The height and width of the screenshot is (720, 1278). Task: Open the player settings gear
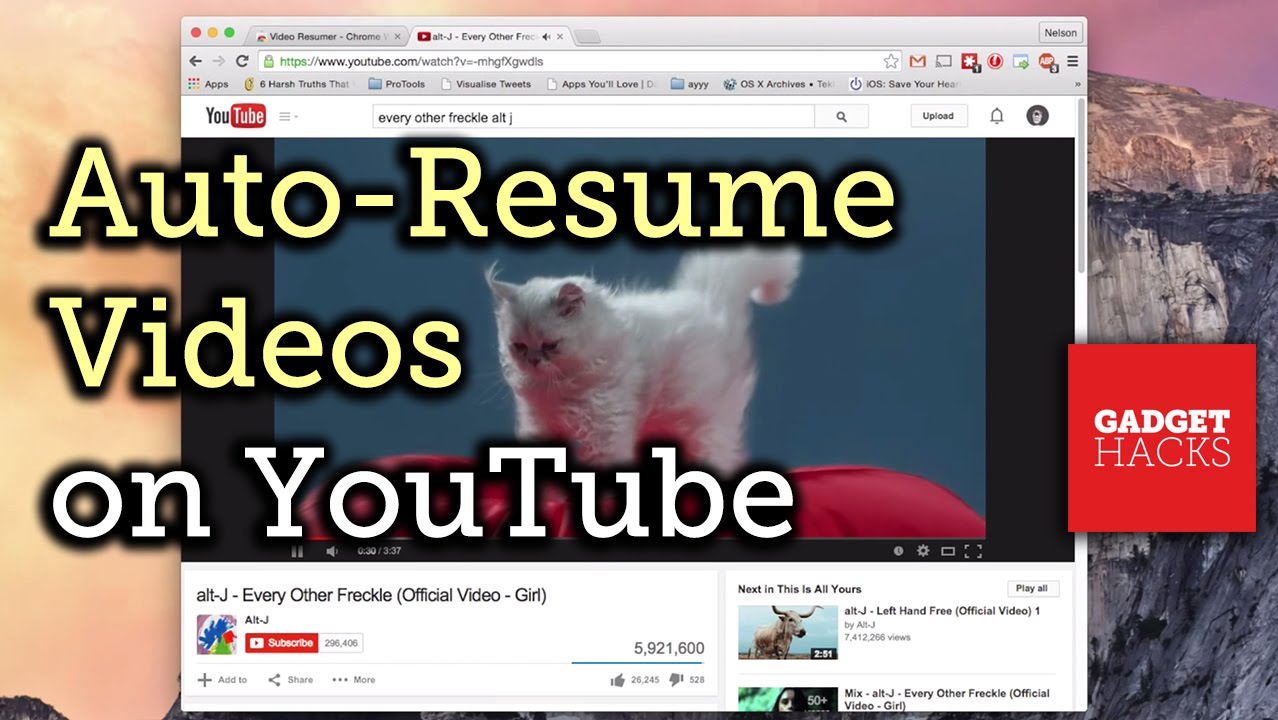923,551
